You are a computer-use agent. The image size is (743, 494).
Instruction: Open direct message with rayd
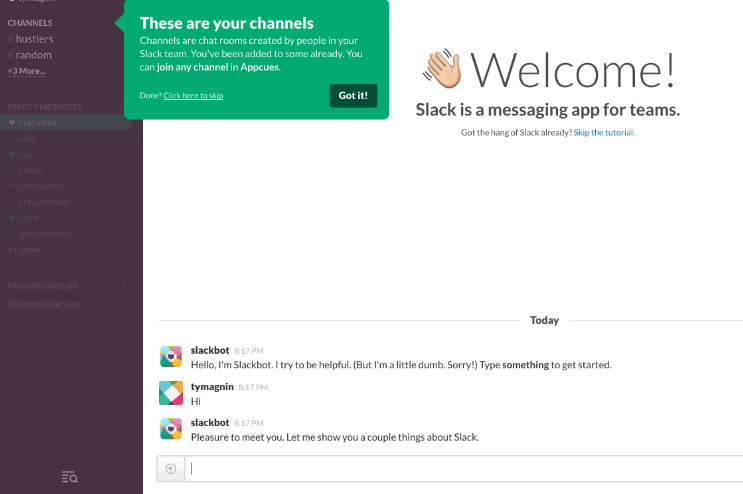pyautogui.click(x=28, y=218)
